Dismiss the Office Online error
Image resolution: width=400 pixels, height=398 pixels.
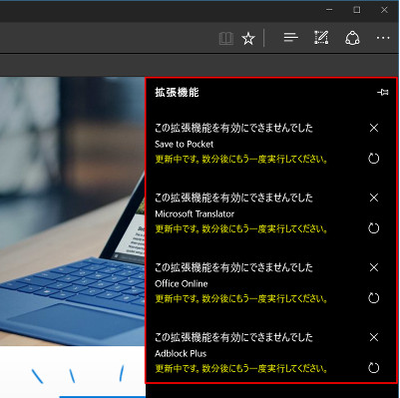374,267
